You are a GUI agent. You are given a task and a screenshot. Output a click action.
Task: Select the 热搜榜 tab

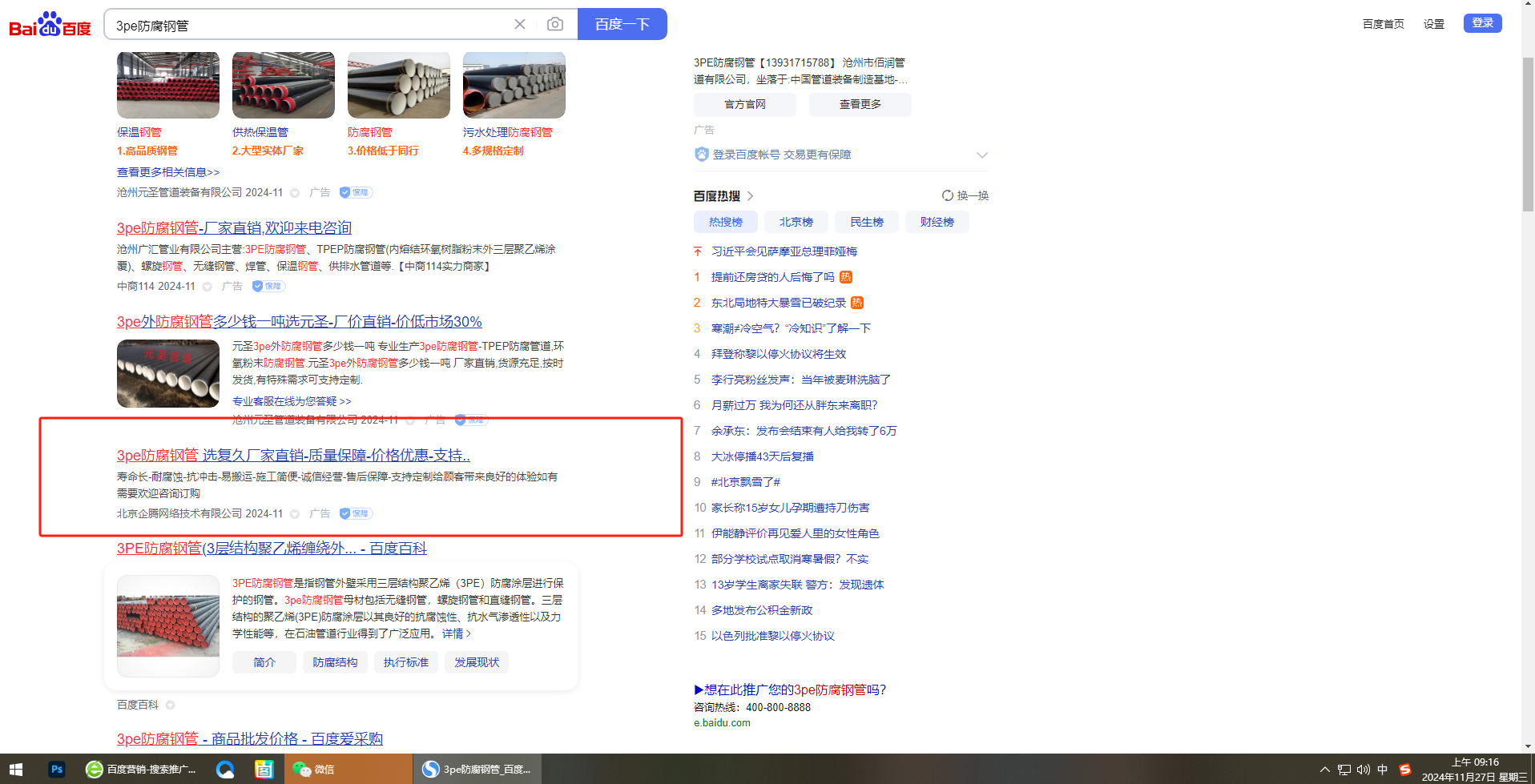(x=726, y=222)
